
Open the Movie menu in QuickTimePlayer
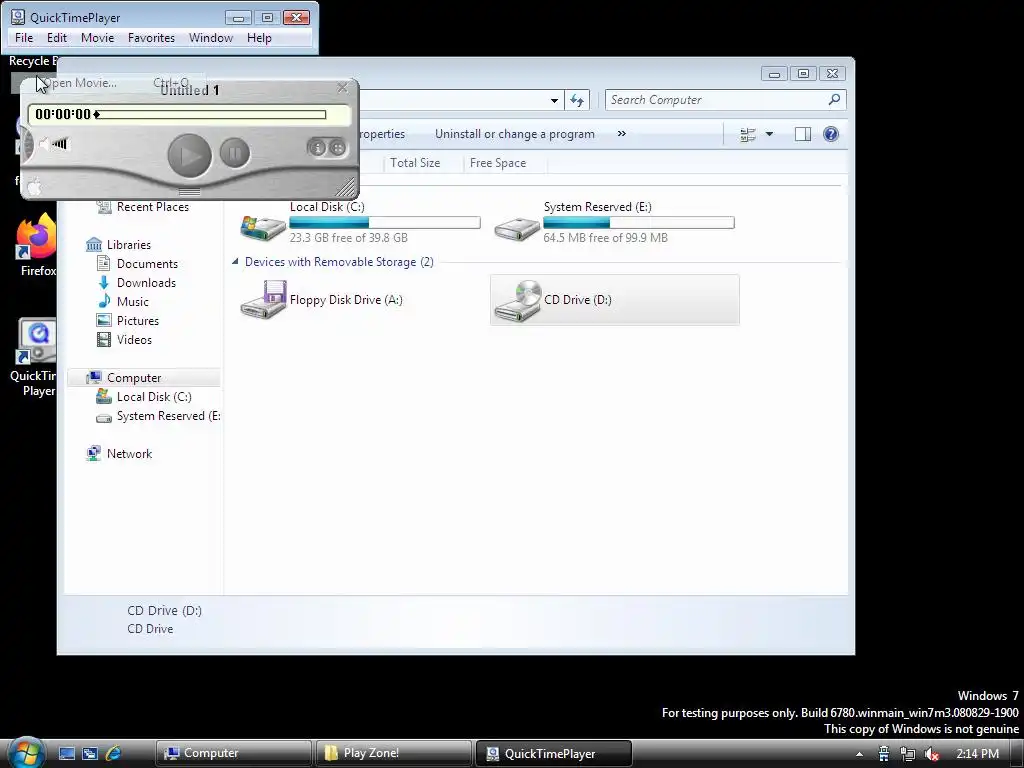pyautogui.click(x=97, y=38)
